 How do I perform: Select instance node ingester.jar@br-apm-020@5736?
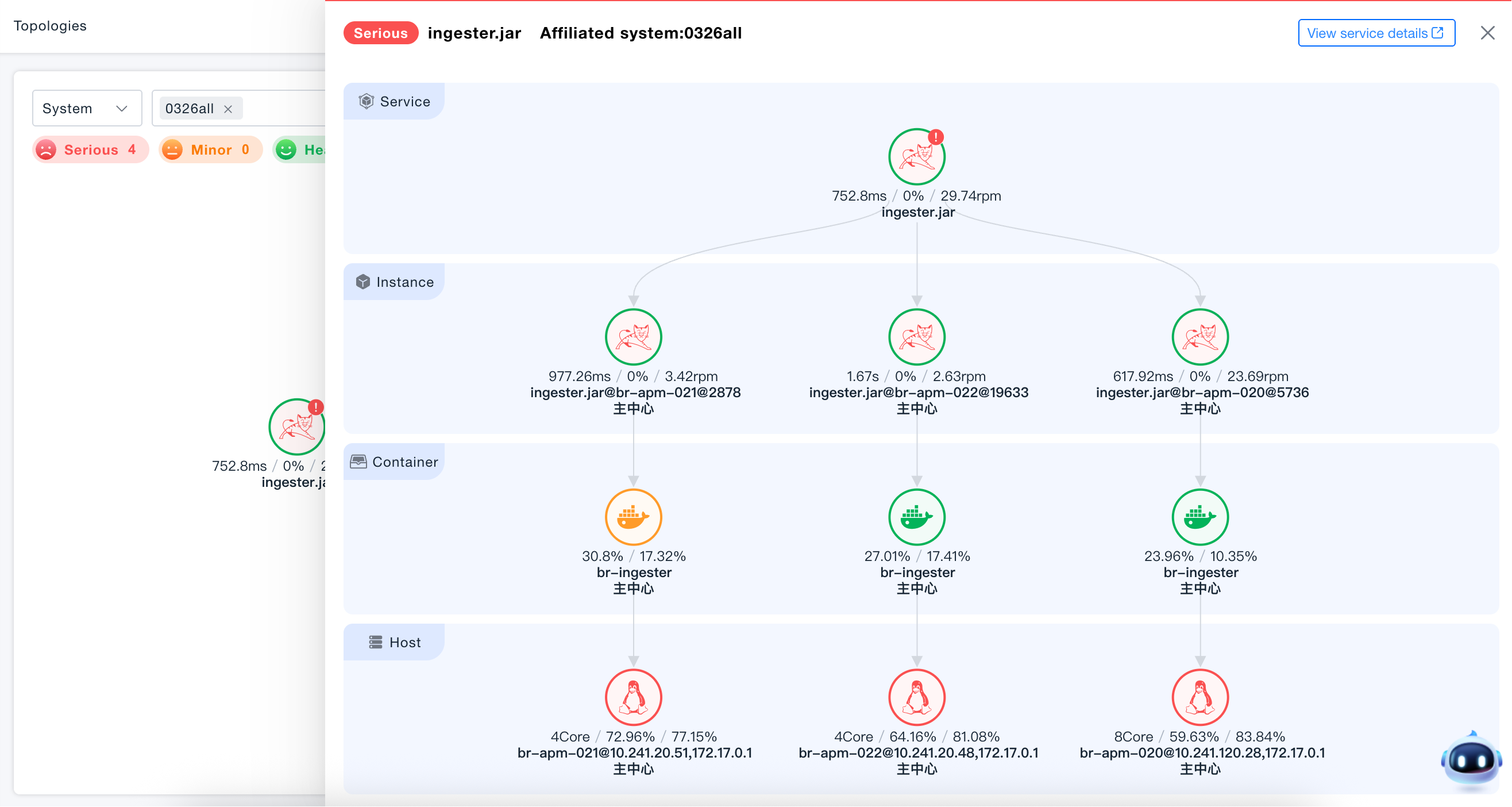(x=1200, y=337)
